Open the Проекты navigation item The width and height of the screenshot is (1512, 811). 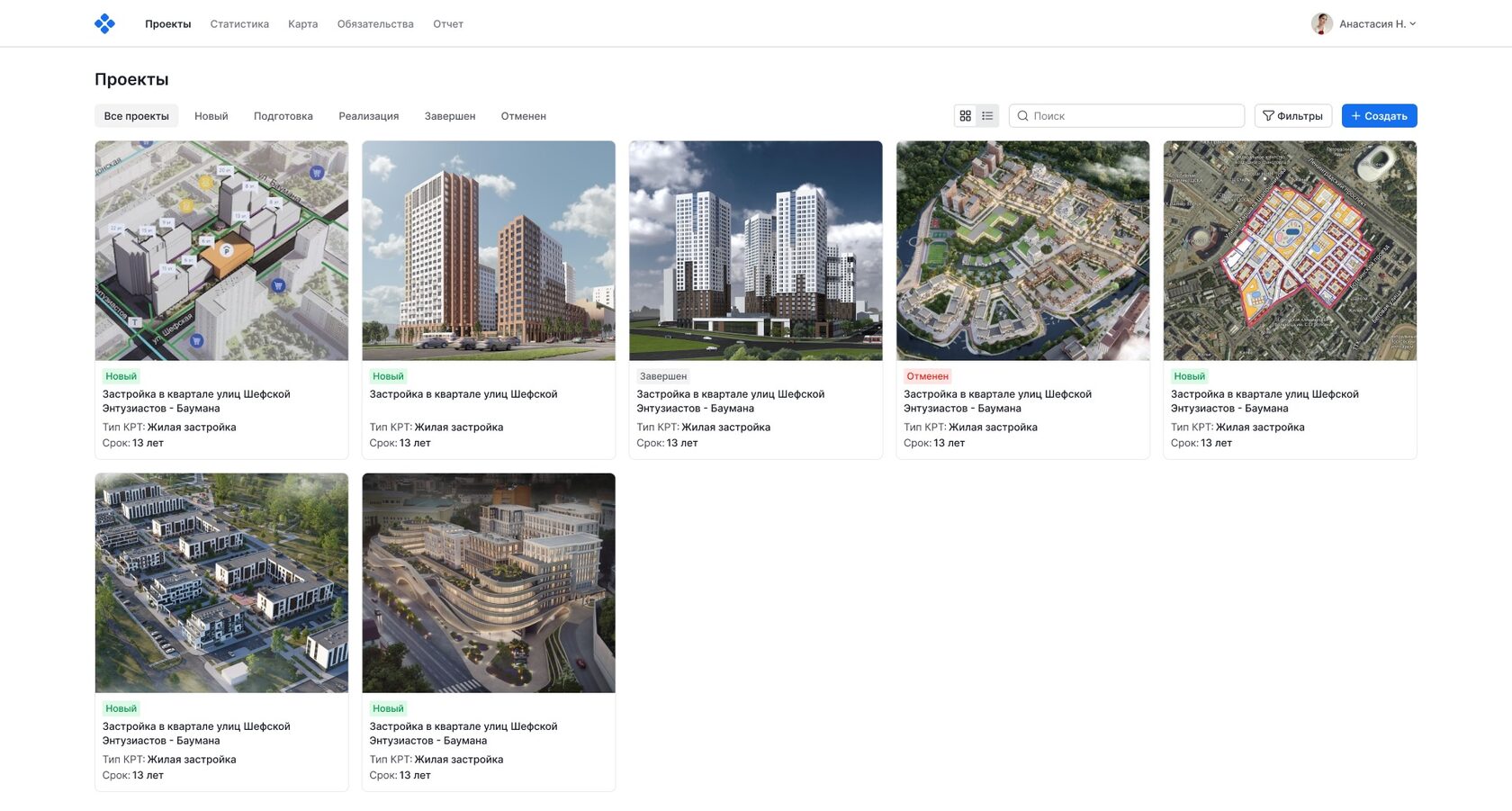168,24
